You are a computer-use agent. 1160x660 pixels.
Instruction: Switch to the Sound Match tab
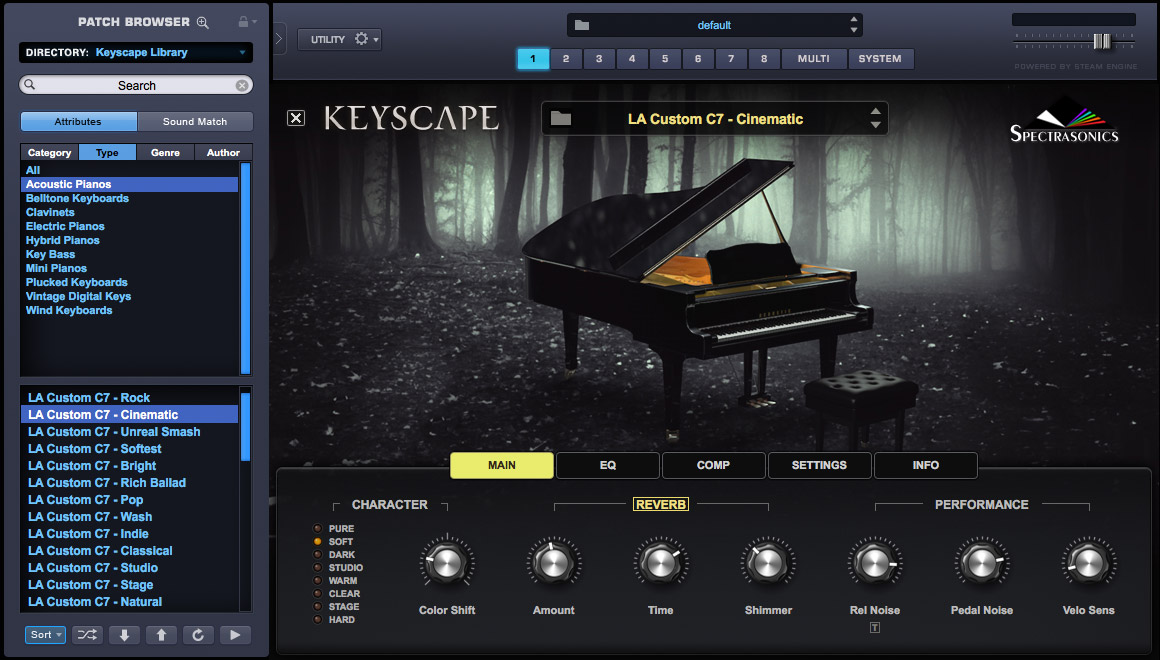tap(195, 121)
